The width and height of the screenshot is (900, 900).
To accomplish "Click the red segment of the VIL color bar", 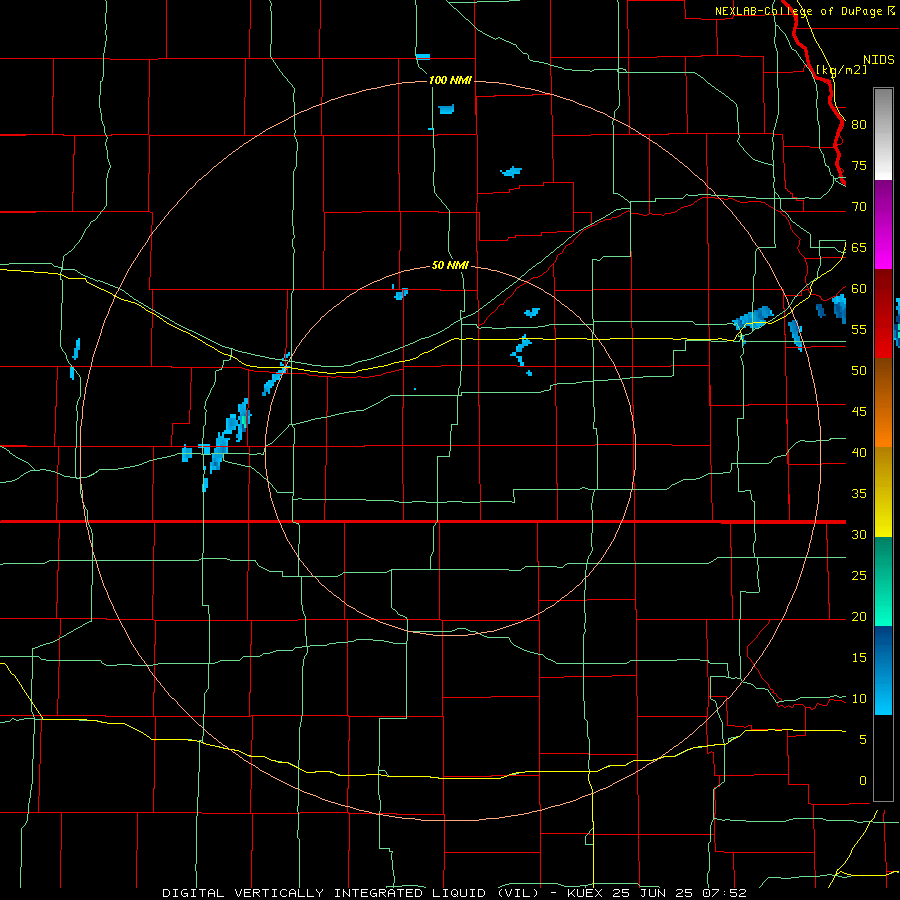I will pyautogui.click(x=883, y=313).
